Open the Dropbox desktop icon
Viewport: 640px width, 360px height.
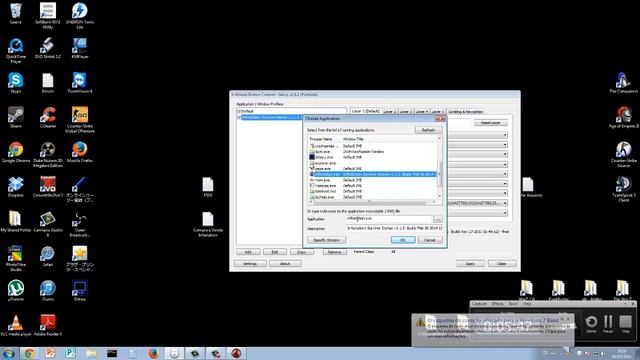[x=16, y=187]
